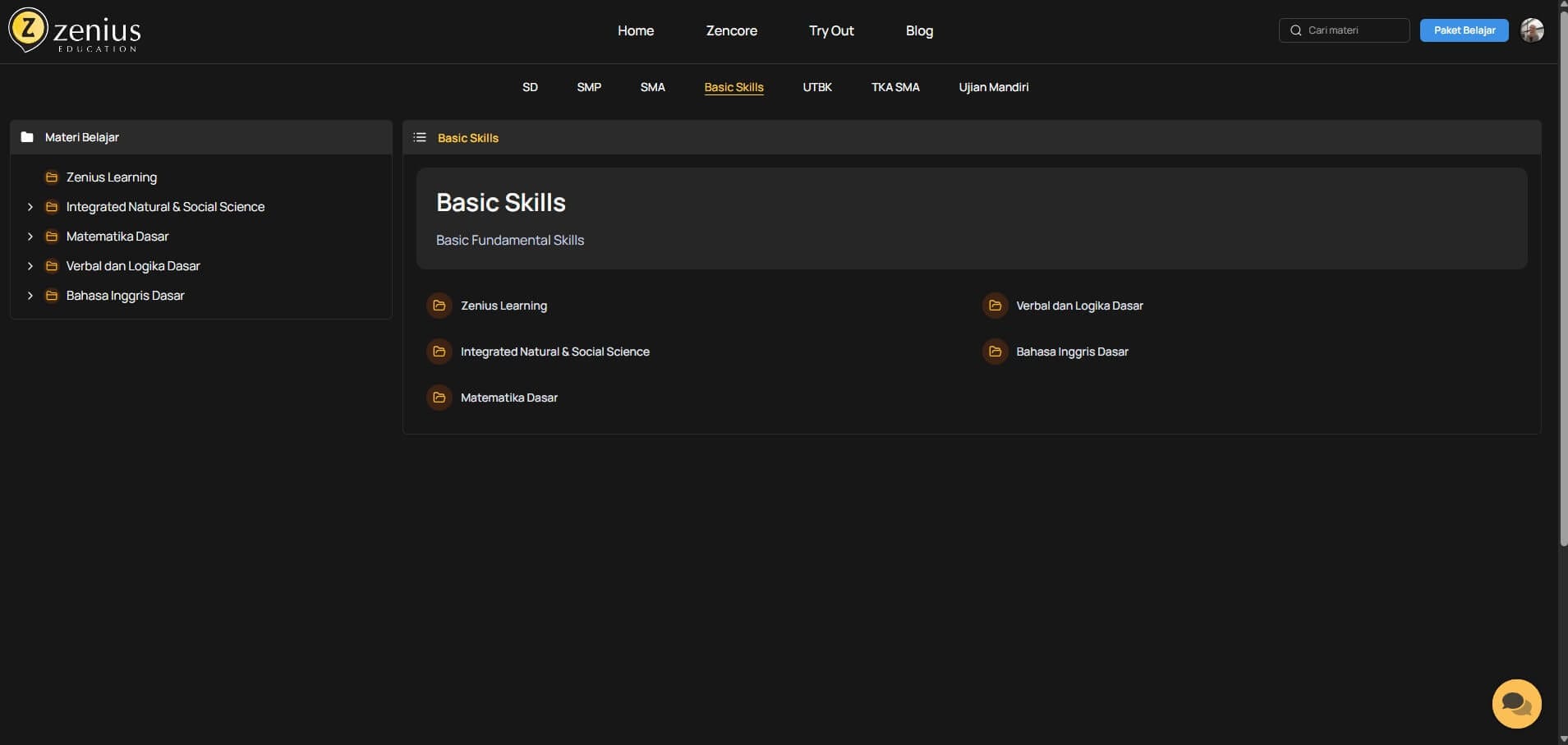Expand Verbal dan Logika Dasar in sidebar
This screenshot has width=1568, height=745.
coord(30,266)
